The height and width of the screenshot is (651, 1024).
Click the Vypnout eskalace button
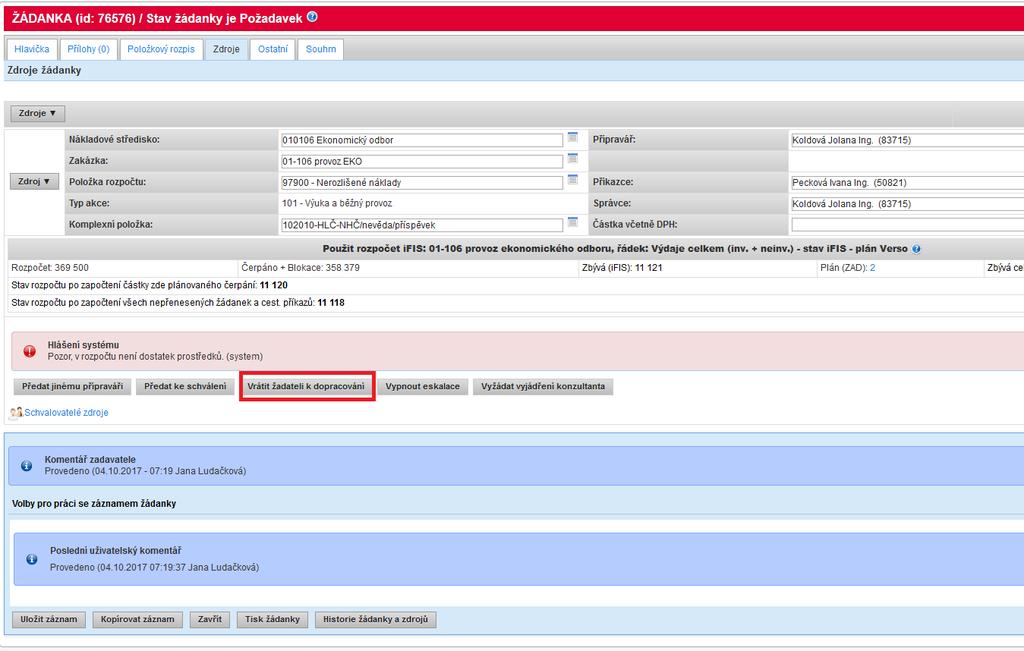pyautogui.click(x=423, y=387)
